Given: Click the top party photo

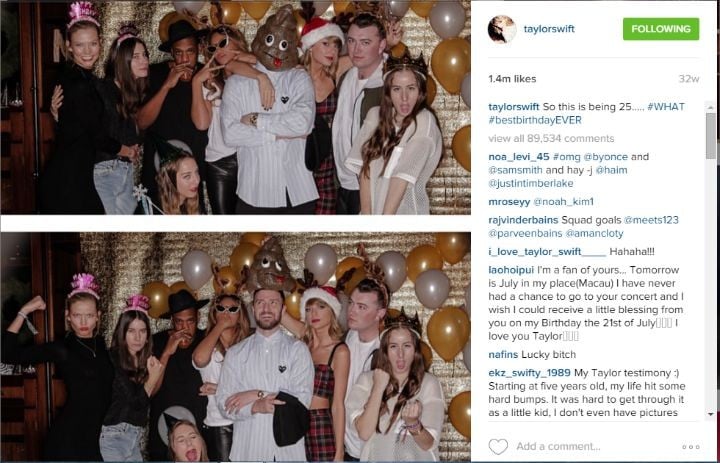Looking at the screenshot, I should (x=236, y=107).
